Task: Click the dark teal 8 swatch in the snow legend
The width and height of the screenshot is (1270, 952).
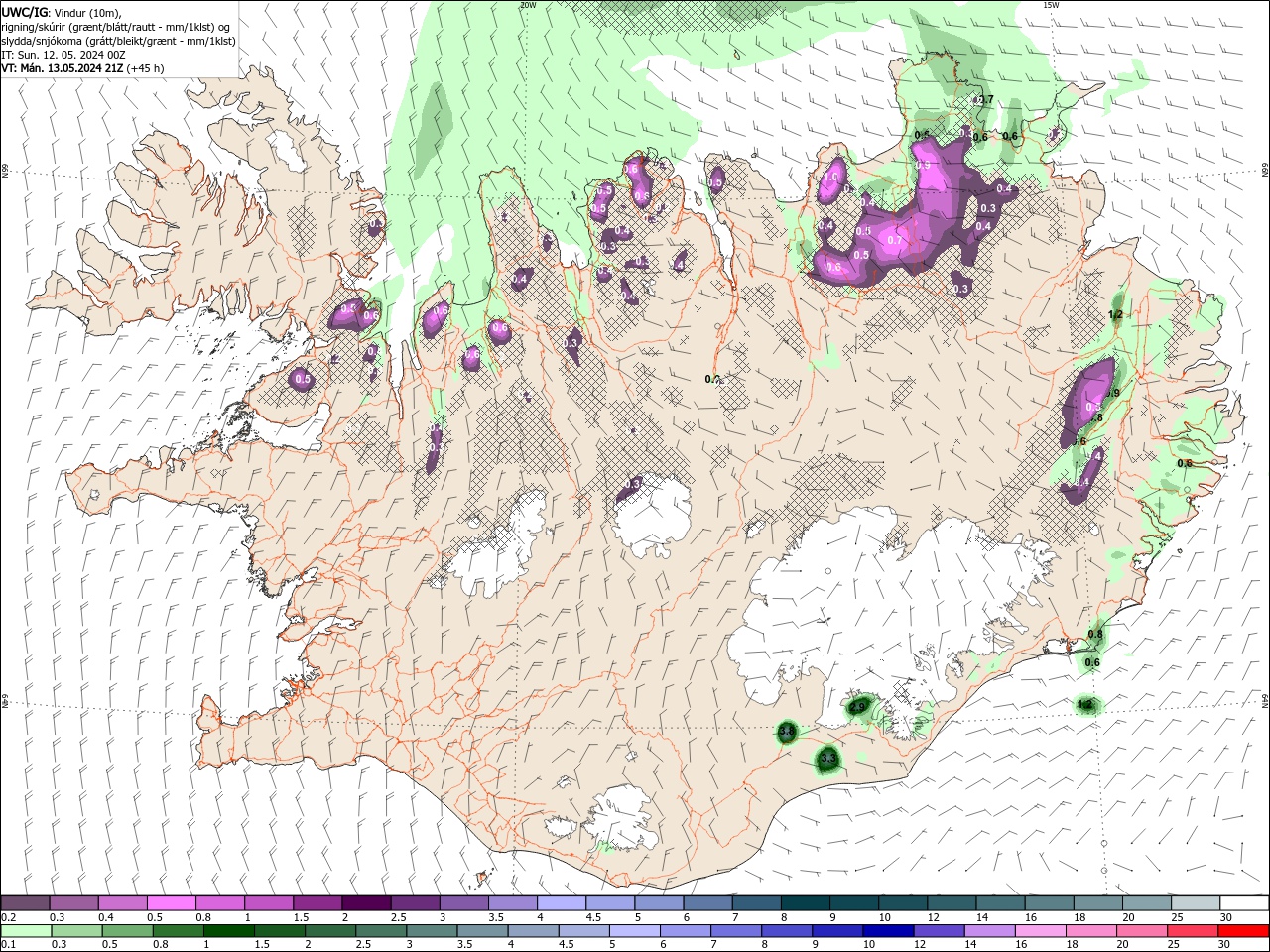Action: point(806,903)
